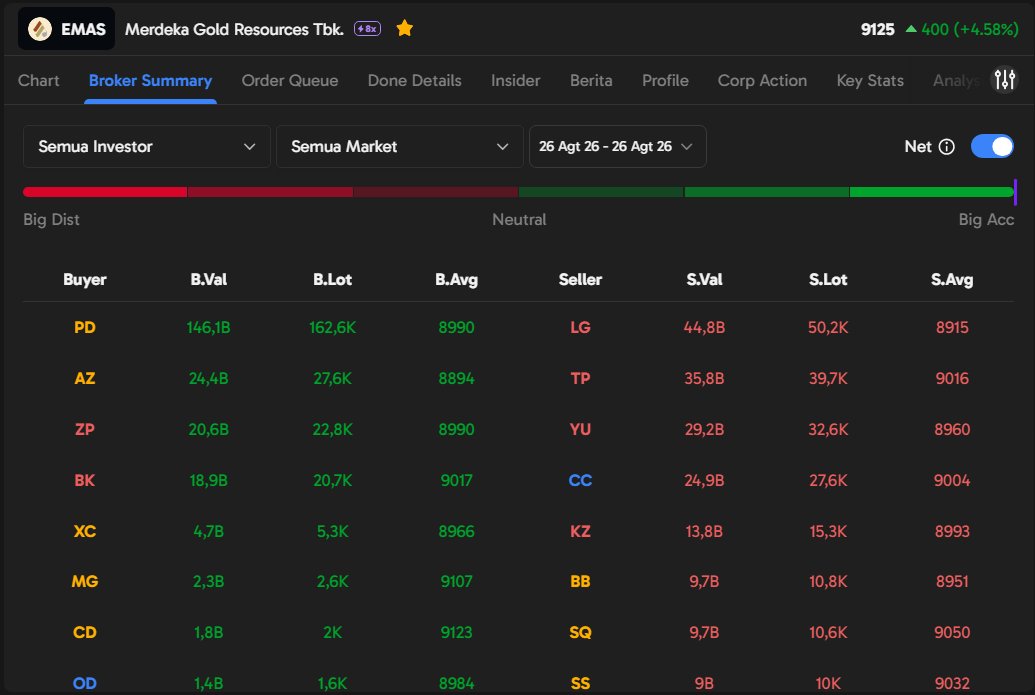
Task: View the Corp Action tab
Action: click(x=762, y=81)
